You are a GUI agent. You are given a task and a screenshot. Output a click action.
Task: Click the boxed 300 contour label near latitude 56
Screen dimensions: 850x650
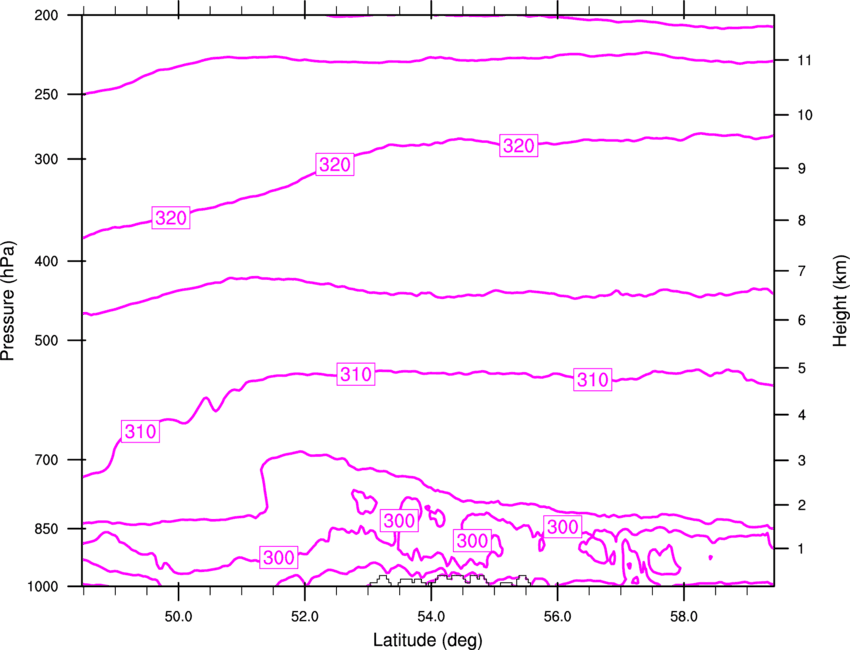pos(563,526)
